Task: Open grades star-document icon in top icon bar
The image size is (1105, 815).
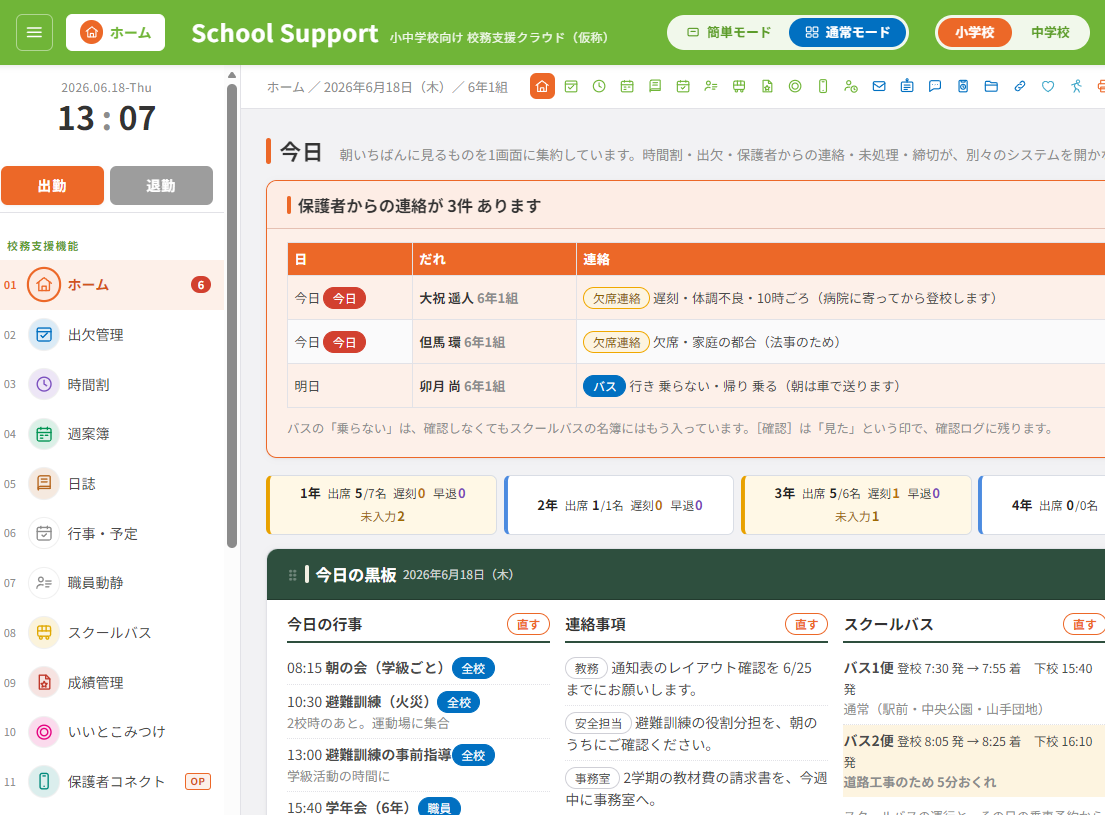Action: [x=767, y=86]
